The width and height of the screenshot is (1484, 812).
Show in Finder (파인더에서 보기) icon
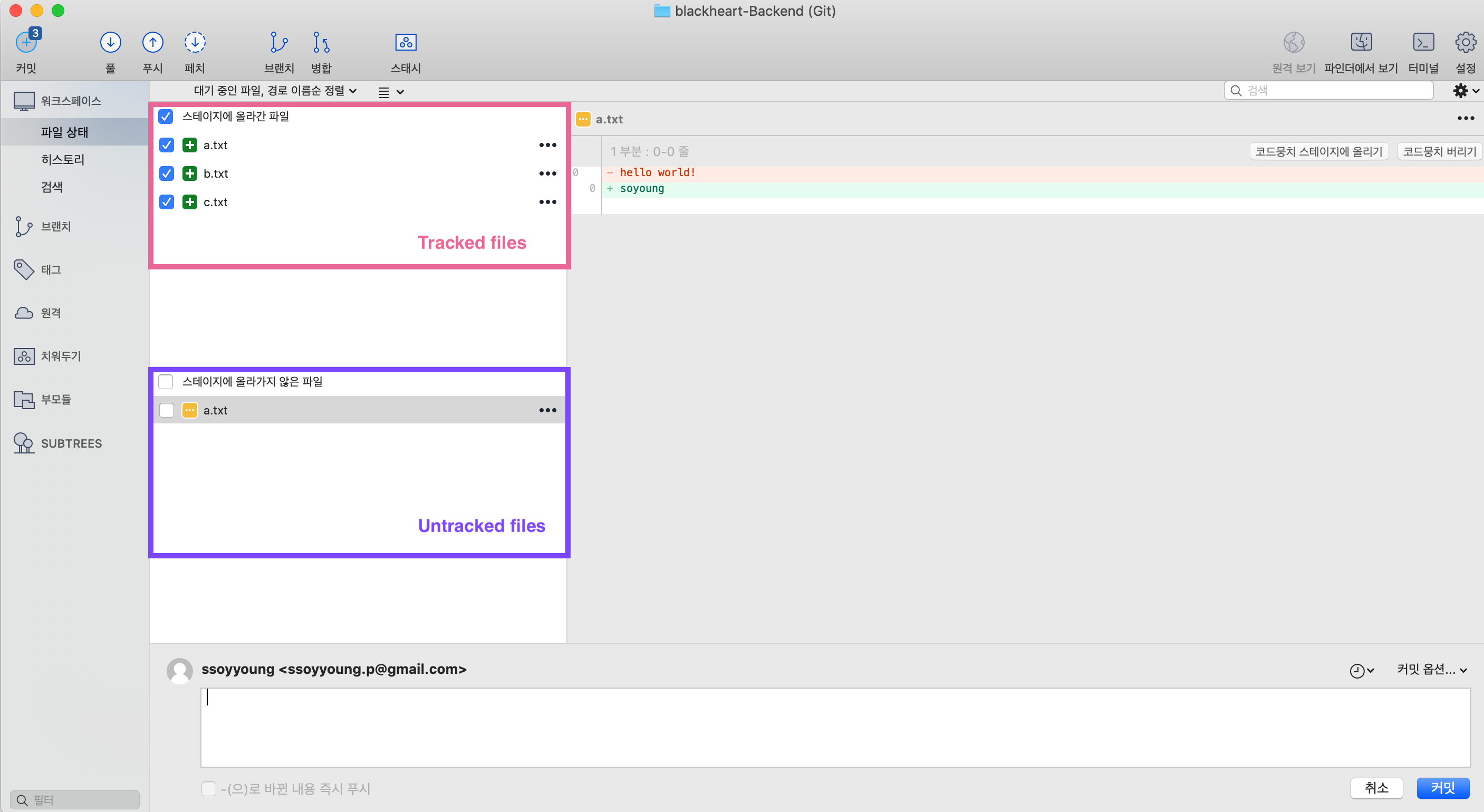(x=1361, y=43)
